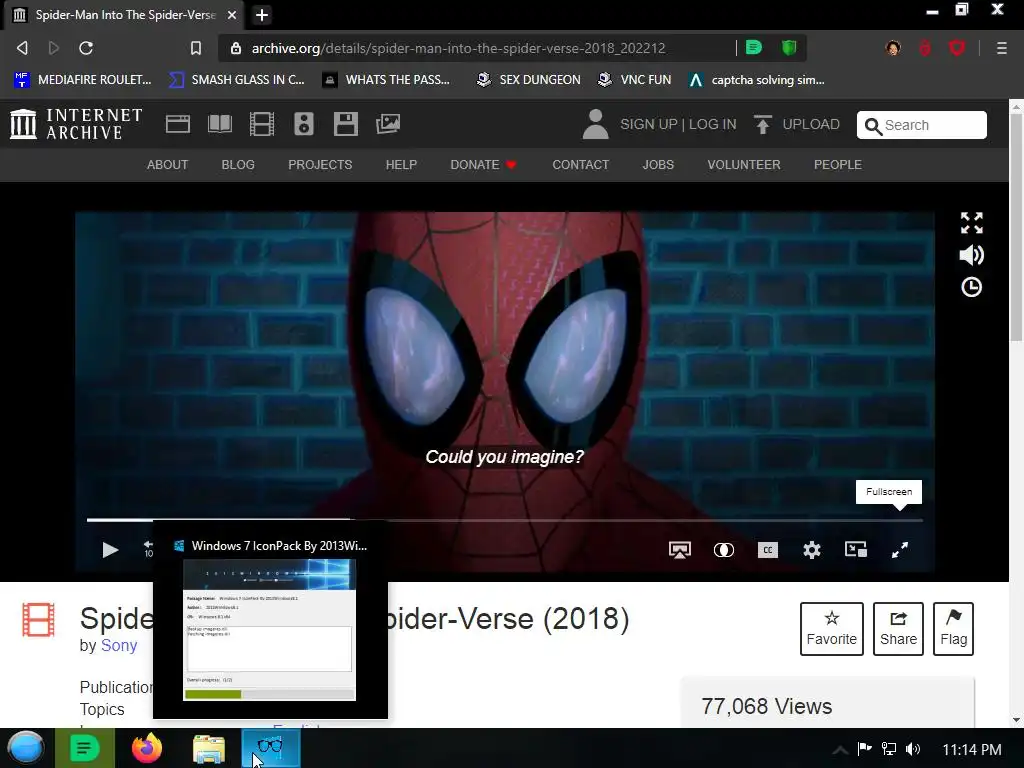
Task: Open the audio tracks icon in player
Action: click(x=724, y=550)
